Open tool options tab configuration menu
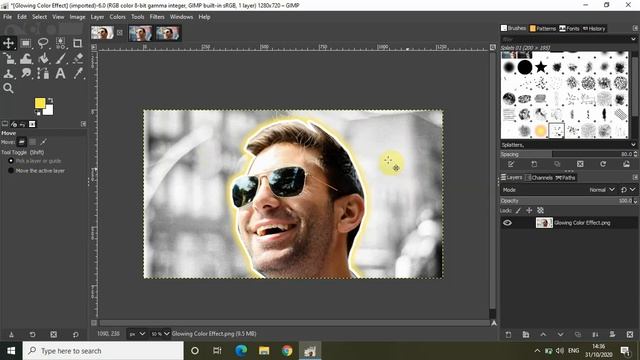The width and height of the screenshot is (640, 360). click(83, 124)
